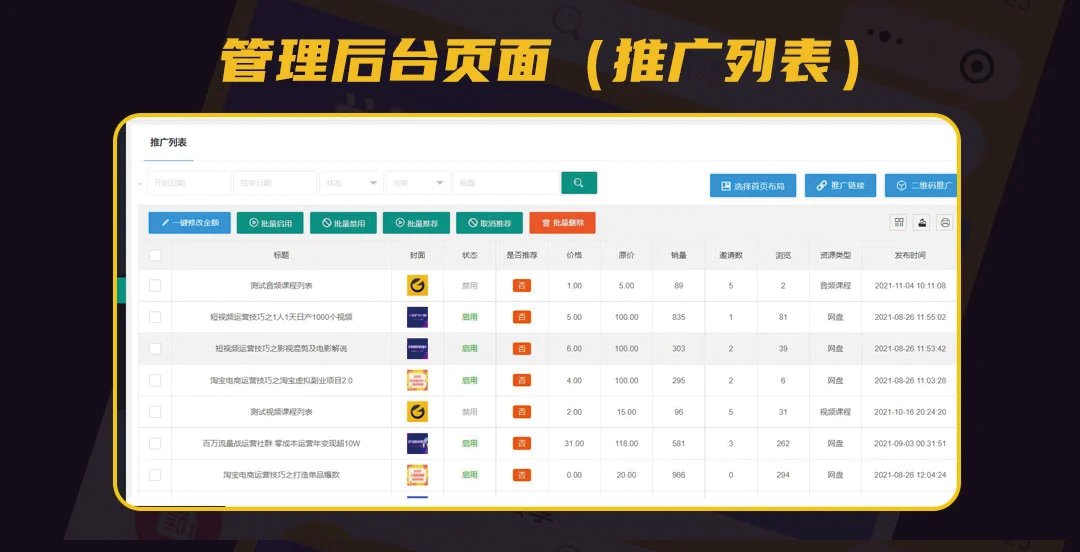The width and height of the screenshot is (1080, 552).
Task: Click the 开始日期 date field
Action: [x=188, y=183]
